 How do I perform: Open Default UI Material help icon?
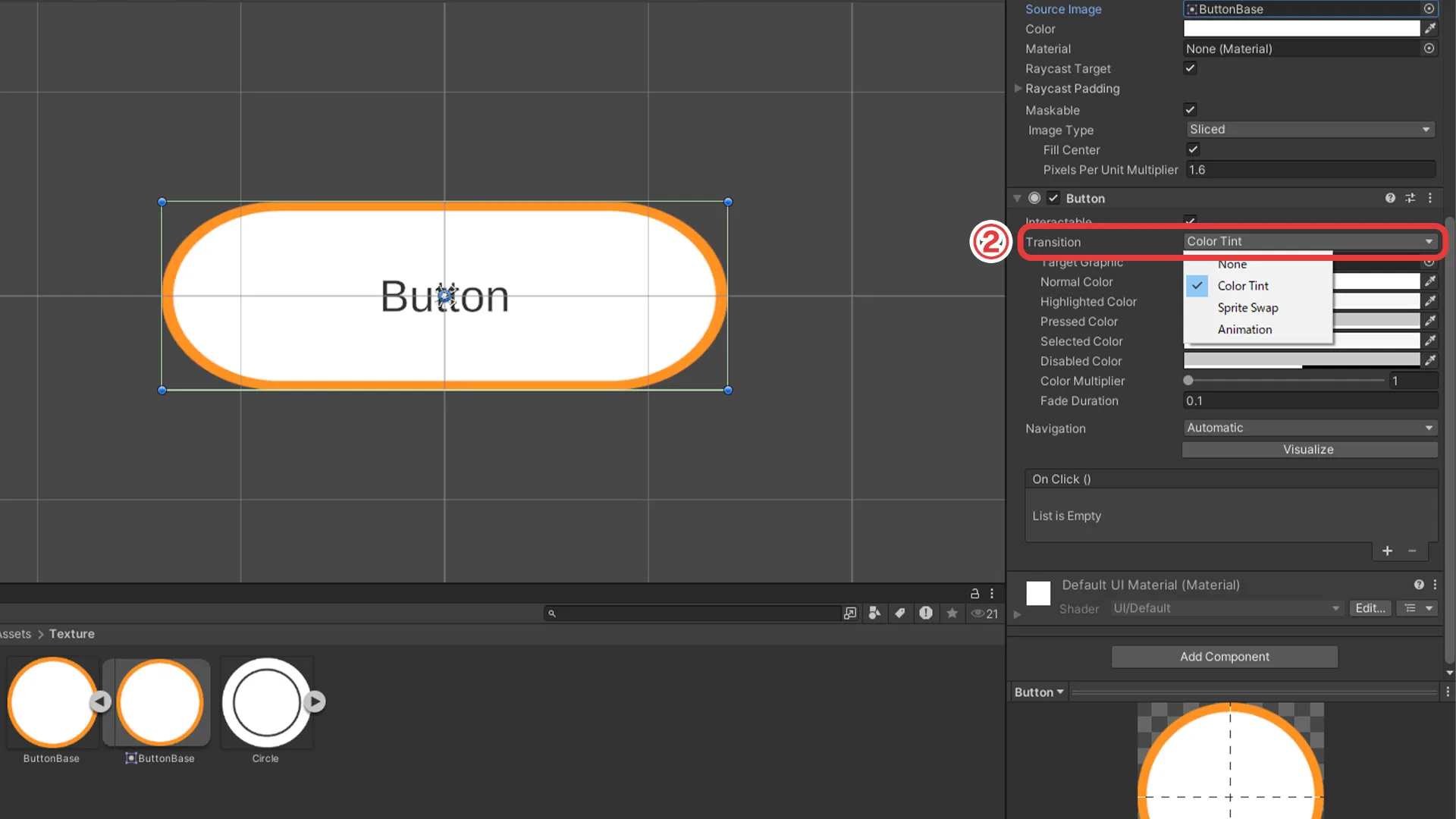[1419, 585]
